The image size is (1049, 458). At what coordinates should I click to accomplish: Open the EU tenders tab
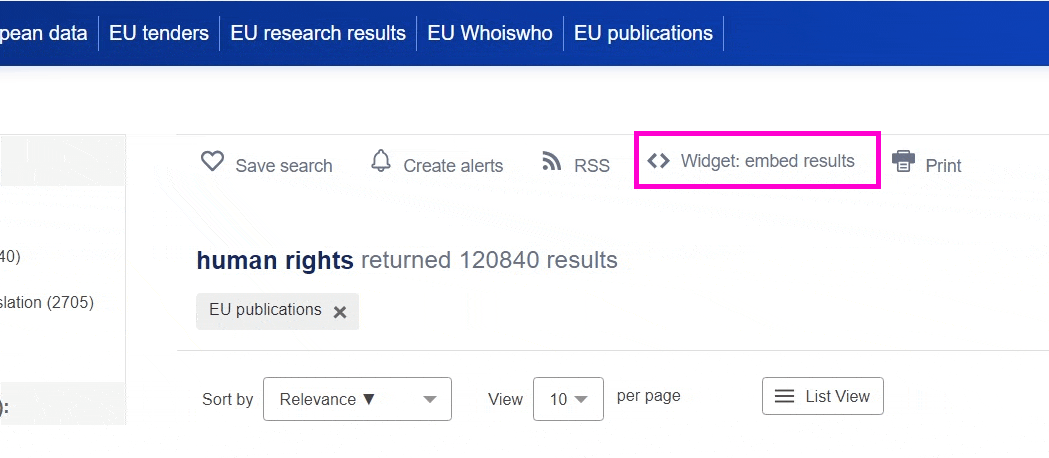[159, 33]
